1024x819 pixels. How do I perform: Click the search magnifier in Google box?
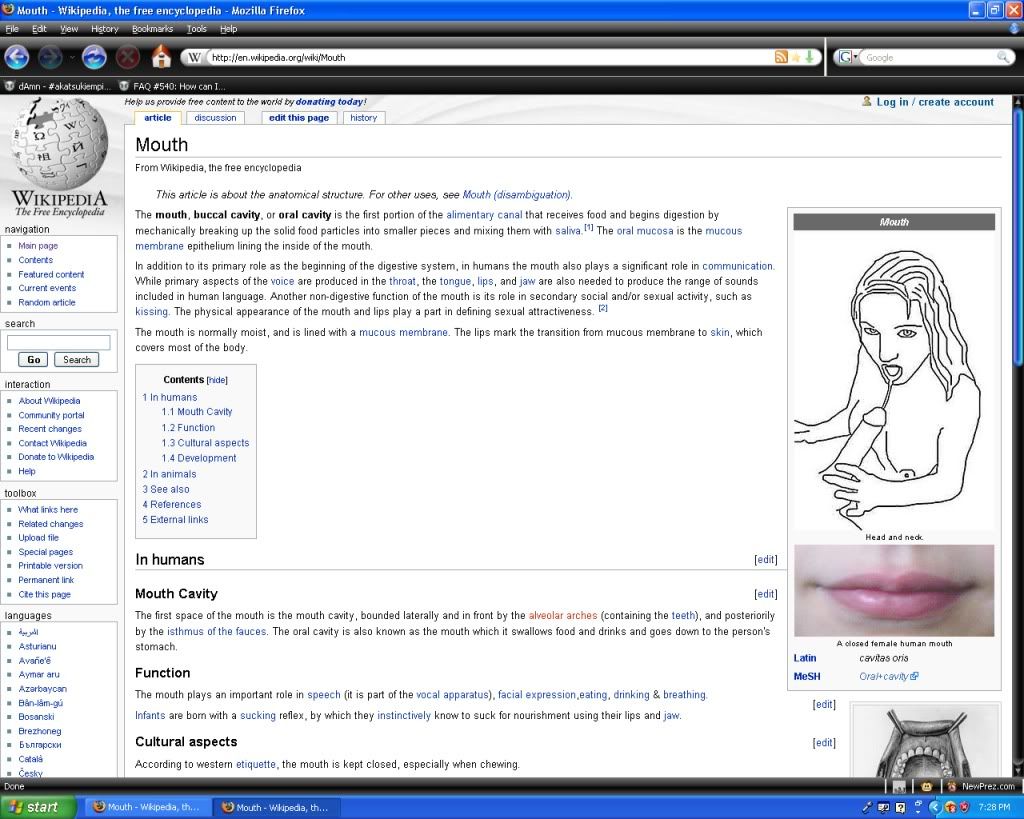tap(1003, 57)
